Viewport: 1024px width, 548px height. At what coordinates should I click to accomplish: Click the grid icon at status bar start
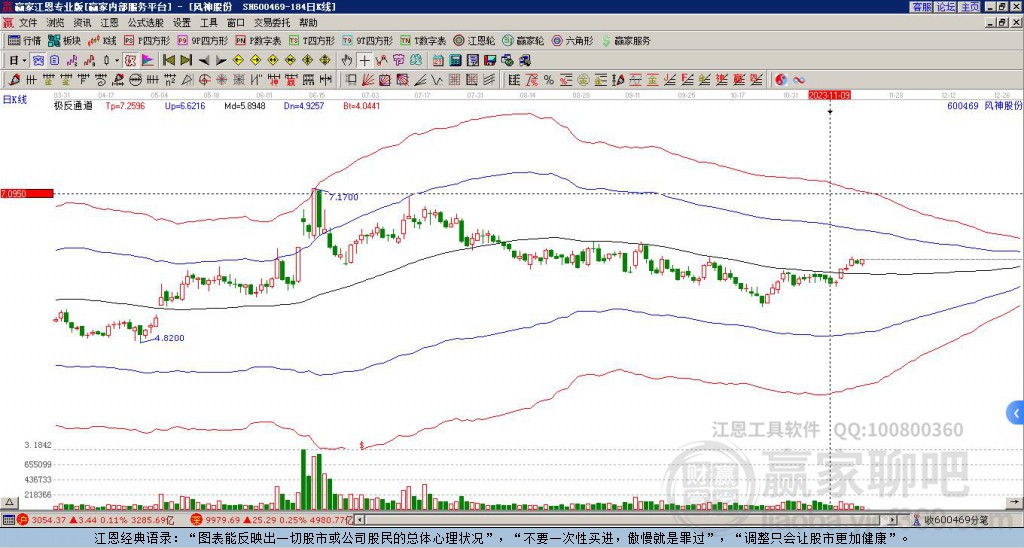click(x=8, y=520)
